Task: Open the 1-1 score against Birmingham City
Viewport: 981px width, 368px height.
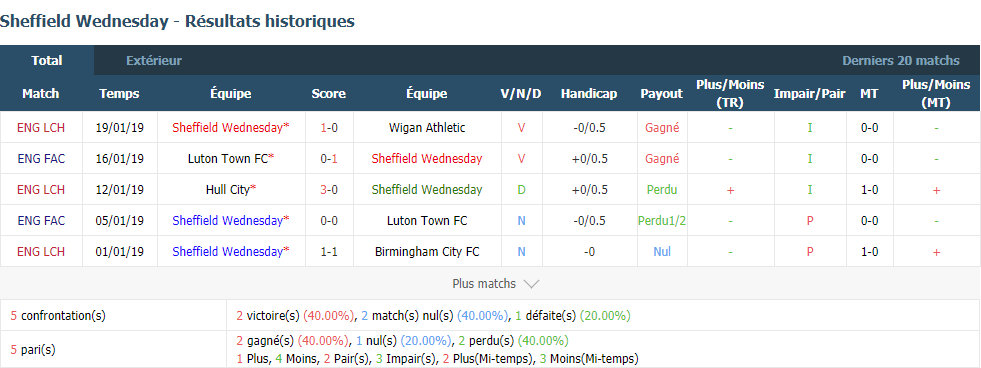Action: pos(329,252)
